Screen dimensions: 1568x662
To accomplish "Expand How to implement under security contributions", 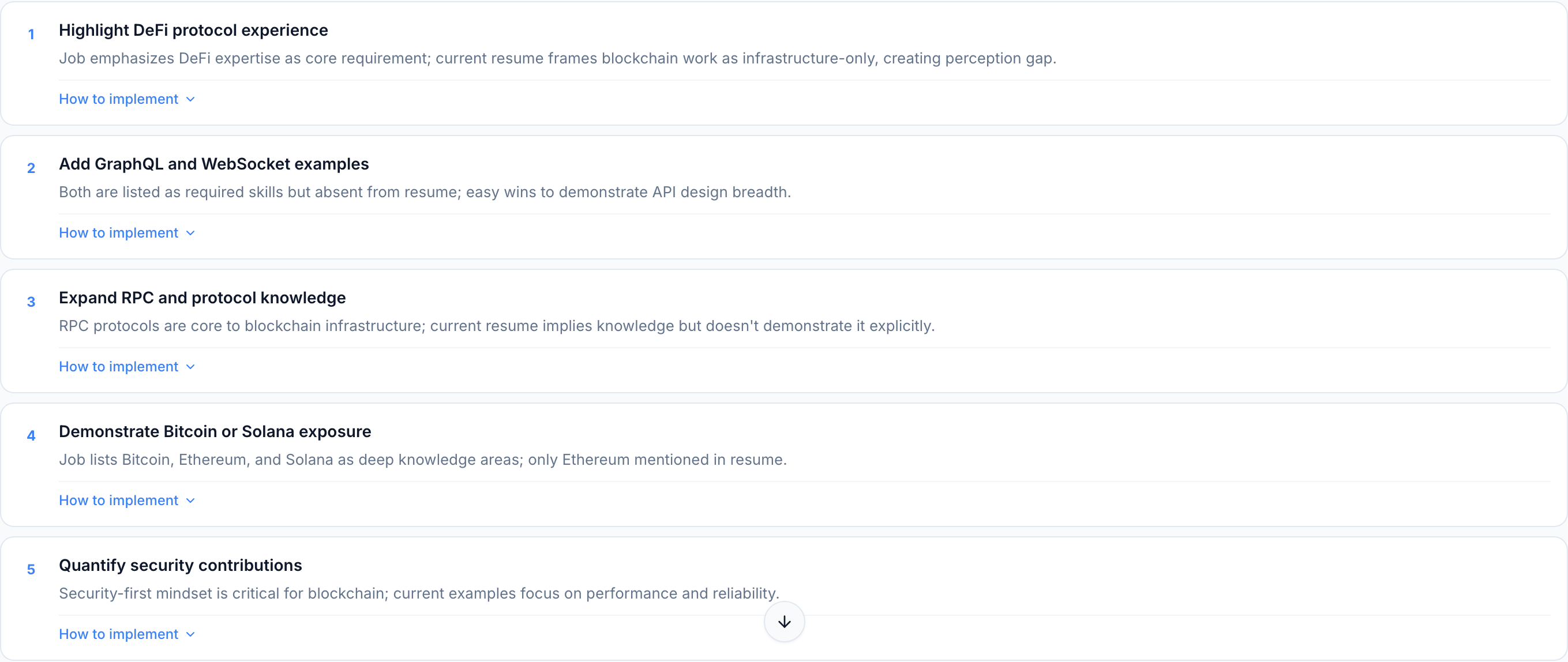I will pyautogui.click(x=118, y=634).
